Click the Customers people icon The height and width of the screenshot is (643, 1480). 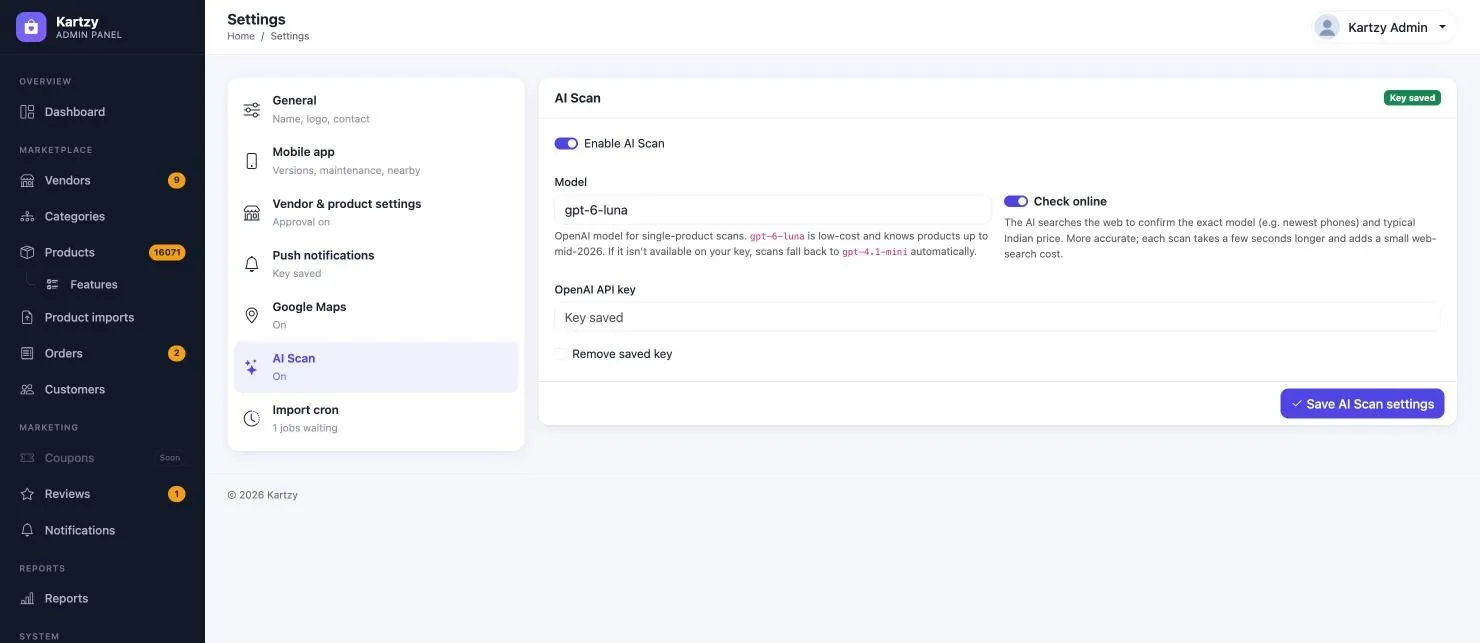click(x=27, y=390)
